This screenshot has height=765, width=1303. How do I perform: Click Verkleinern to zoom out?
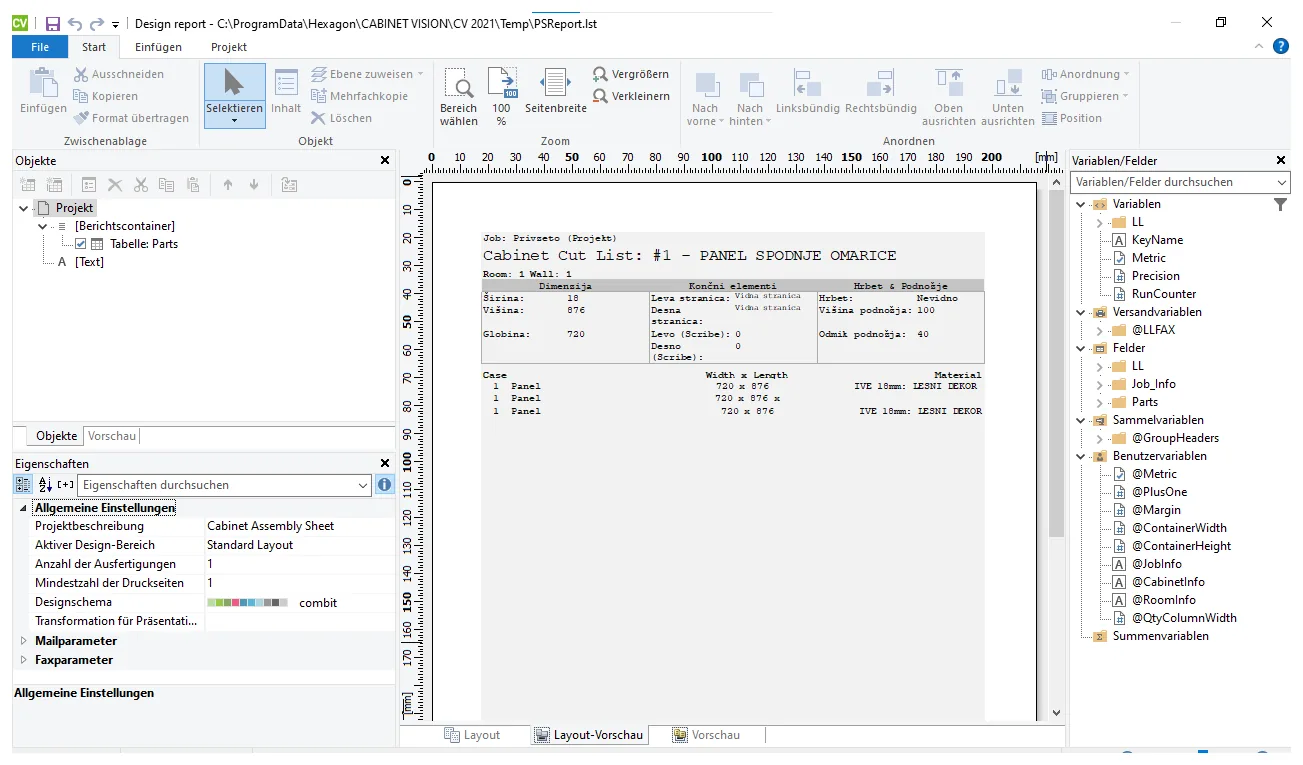point(630,96)
